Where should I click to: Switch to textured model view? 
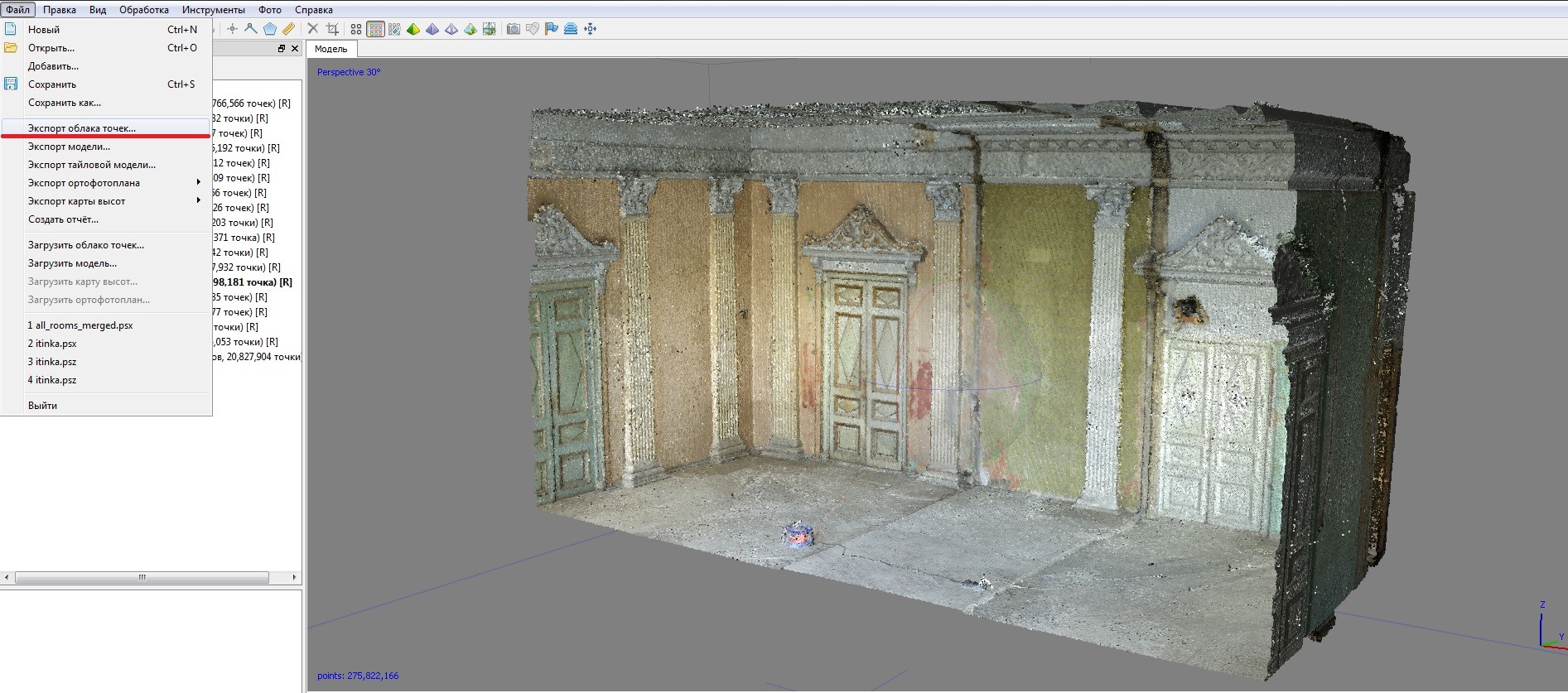470,29
